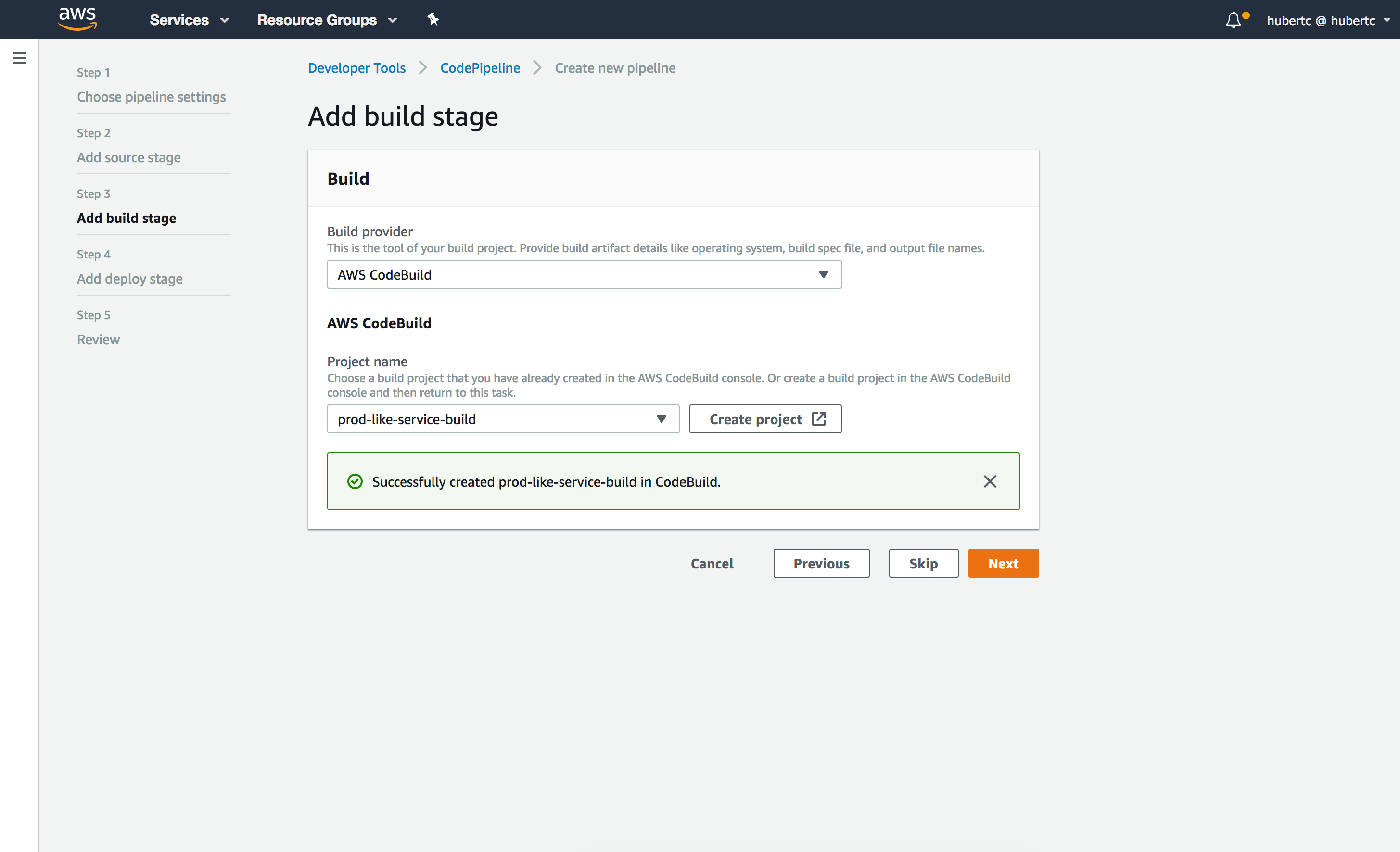Screen dimensions: 1400x852
Task: Go to Developer Tools breadcrumb
Action: tap(357, 68)
